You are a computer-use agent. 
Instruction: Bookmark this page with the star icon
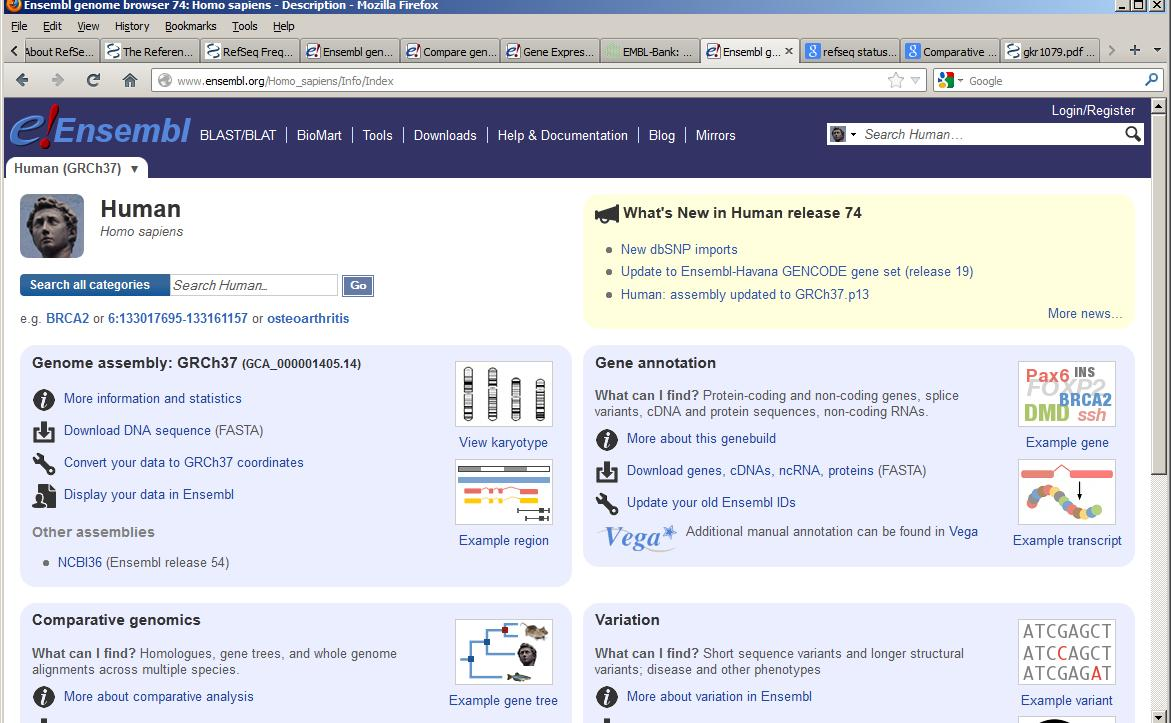pos(895,80)
